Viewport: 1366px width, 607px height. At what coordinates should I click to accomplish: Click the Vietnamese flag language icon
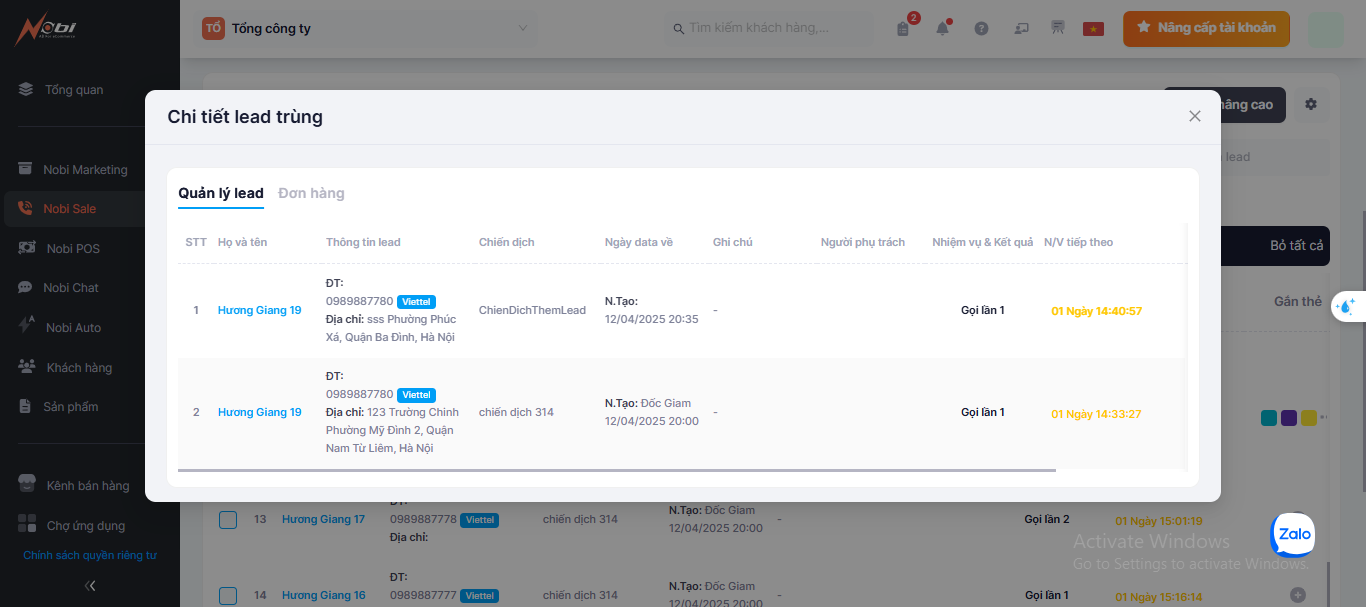pos(1093,29)
